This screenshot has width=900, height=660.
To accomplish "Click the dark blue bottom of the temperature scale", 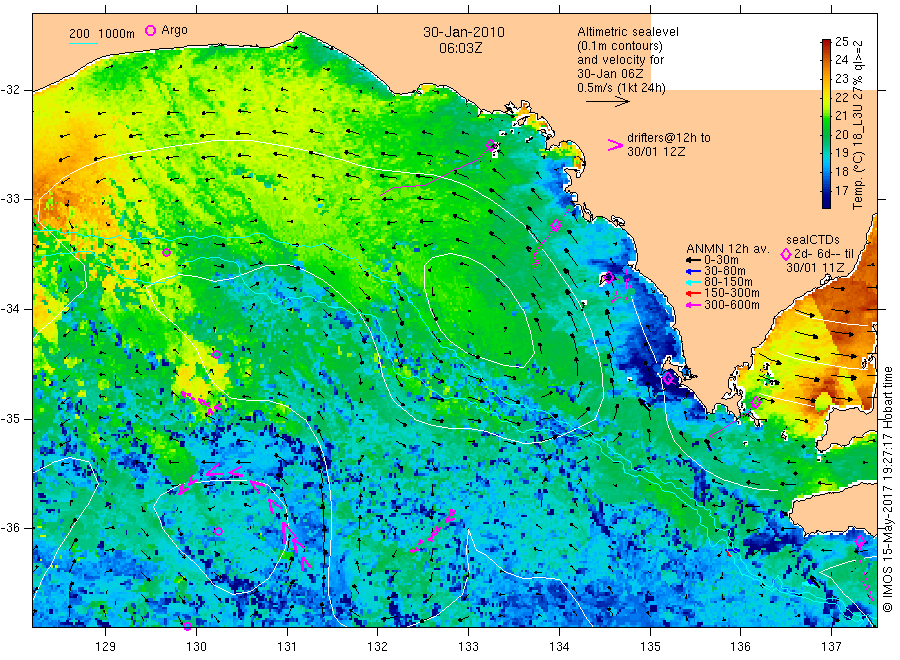I will (x=826, y=202).
